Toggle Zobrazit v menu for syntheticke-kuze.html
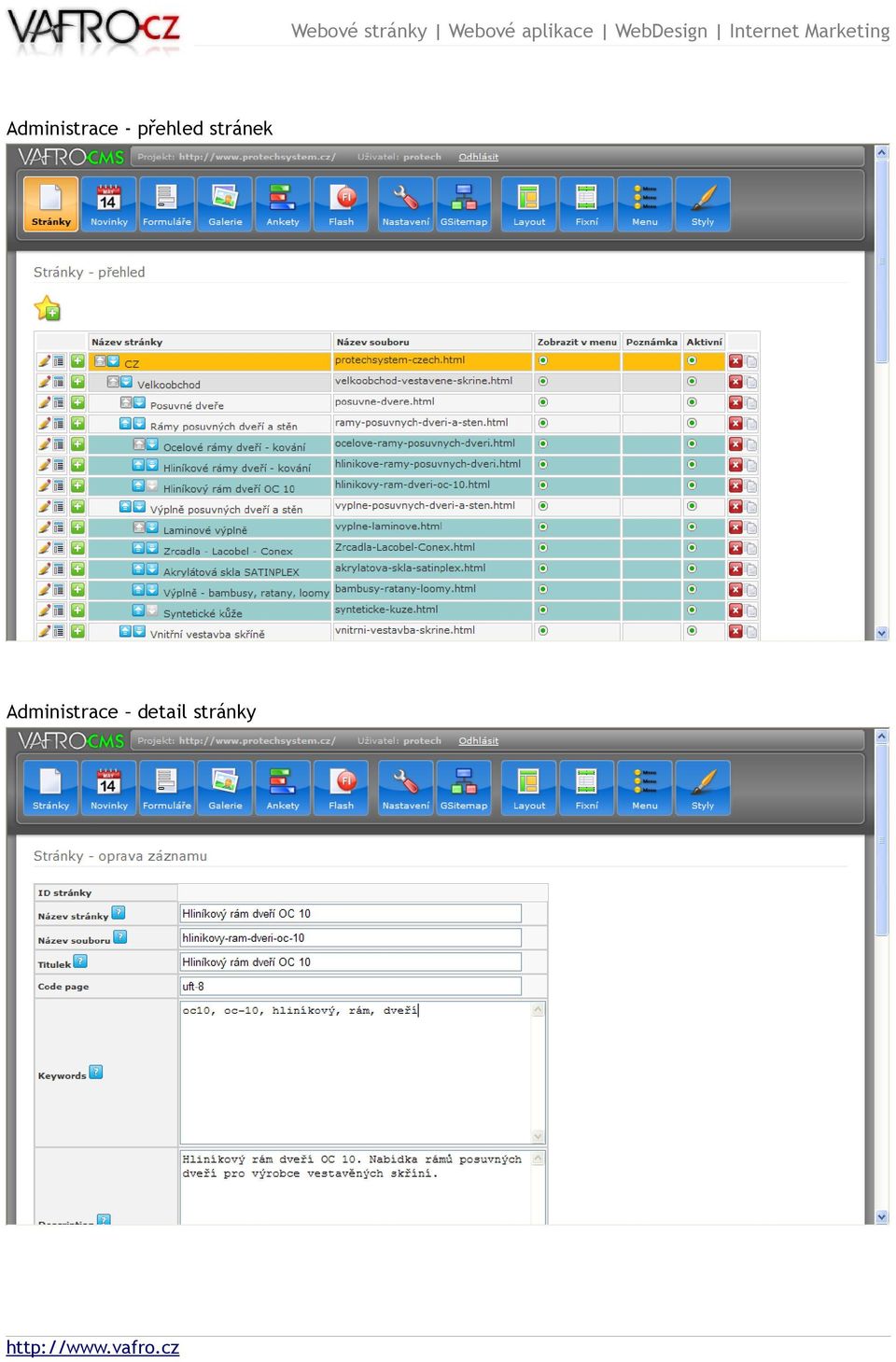 point(542,611)
